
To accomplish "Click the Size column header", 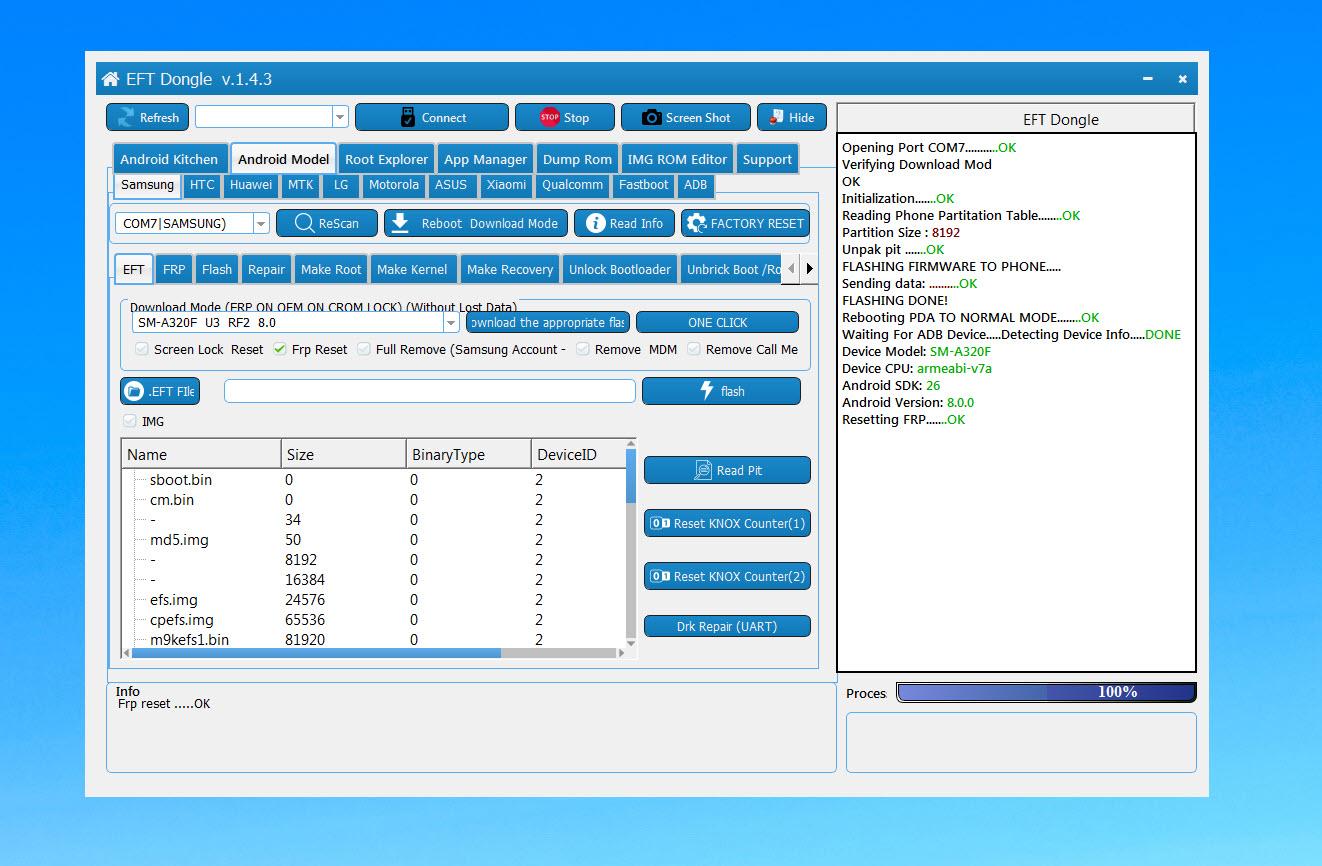I will [343, 454].
